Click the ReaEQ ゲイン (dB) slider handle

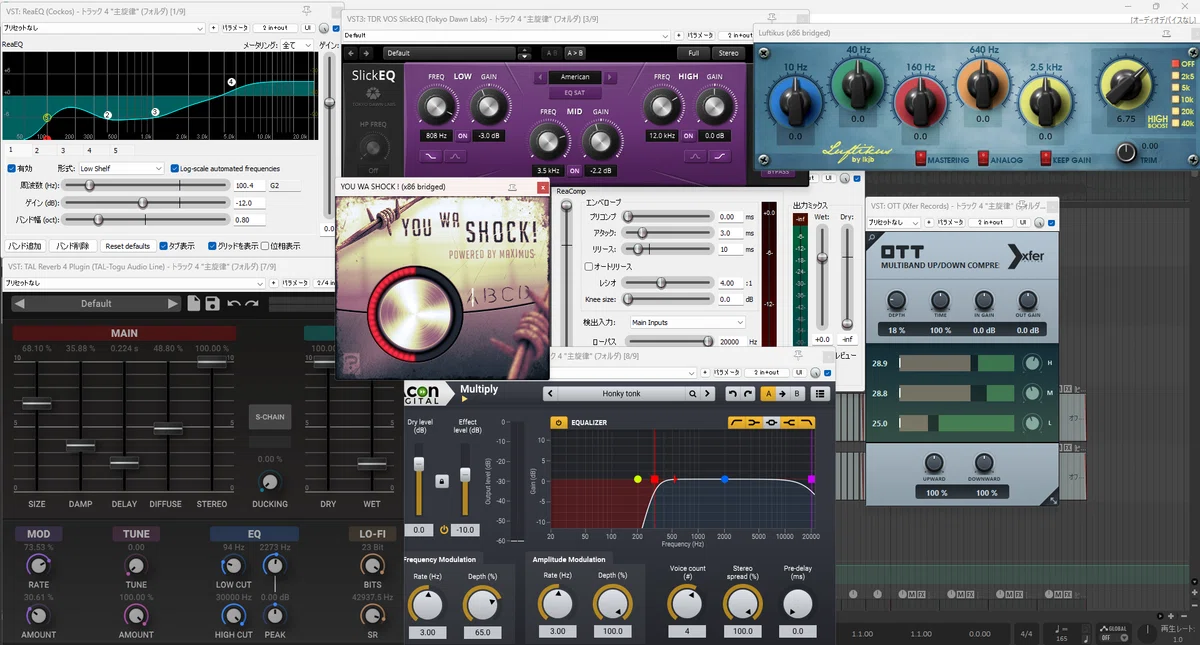[143, 202]
